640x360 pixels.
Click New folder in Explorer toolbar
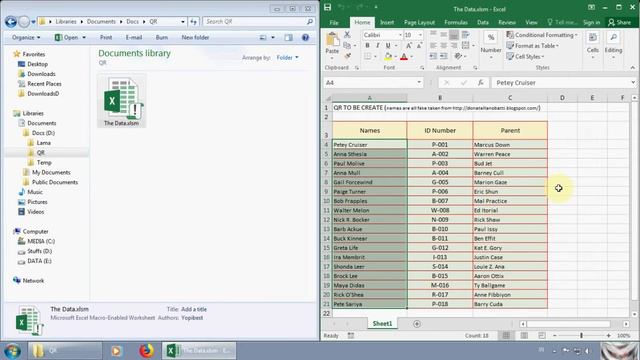(x=195, y=38)
